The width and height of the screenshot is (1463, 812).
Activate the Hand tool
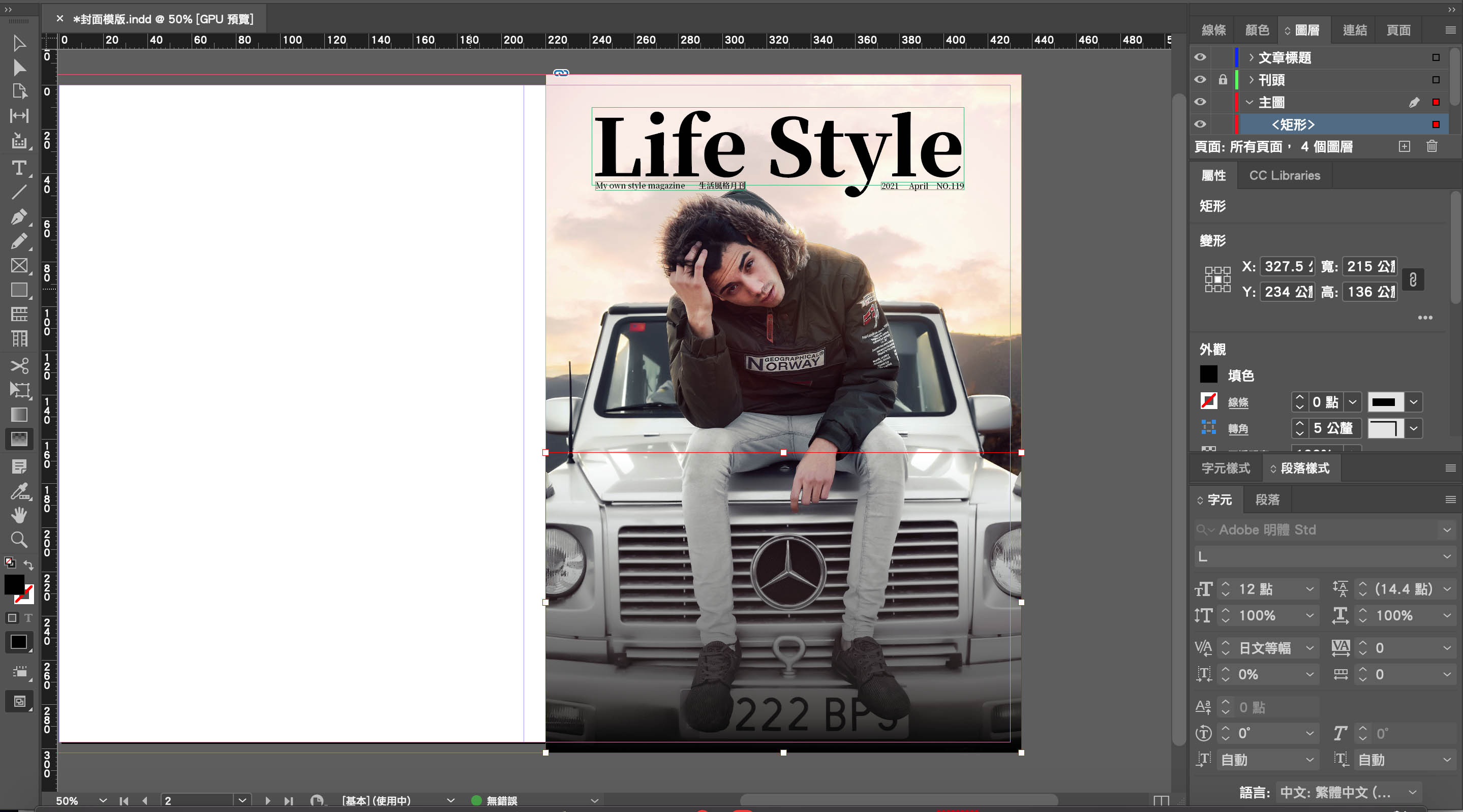pyautogui.click(x=19, y=515)
